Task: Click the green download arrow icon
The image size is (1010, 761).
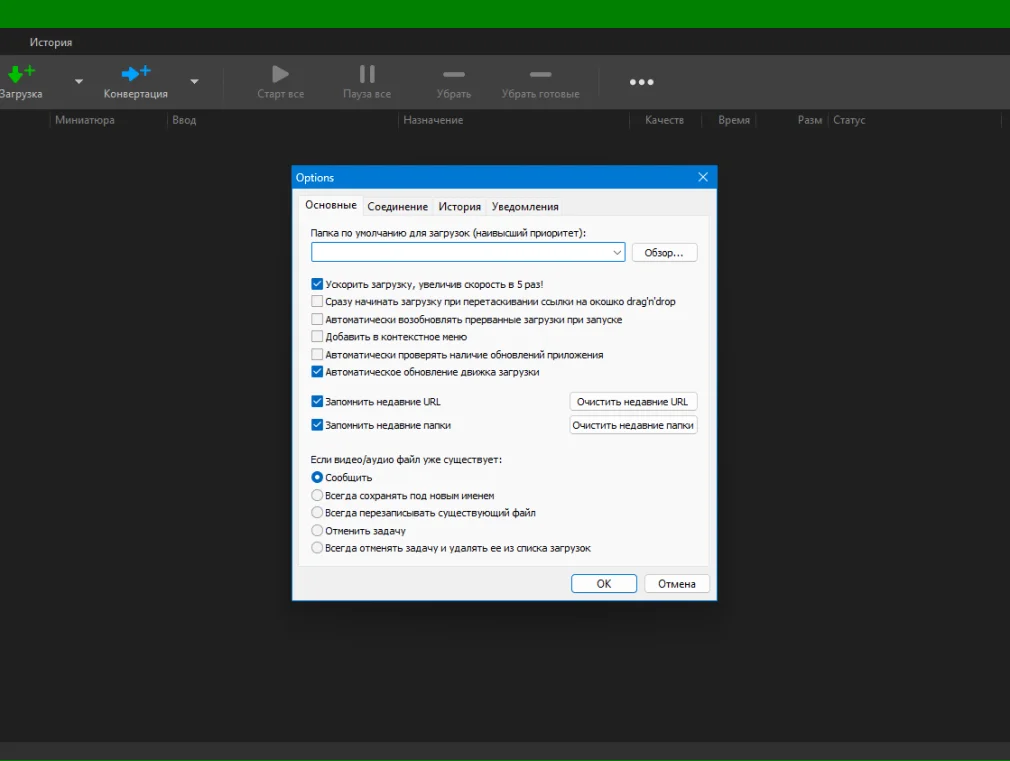Action: click(20, 74)
